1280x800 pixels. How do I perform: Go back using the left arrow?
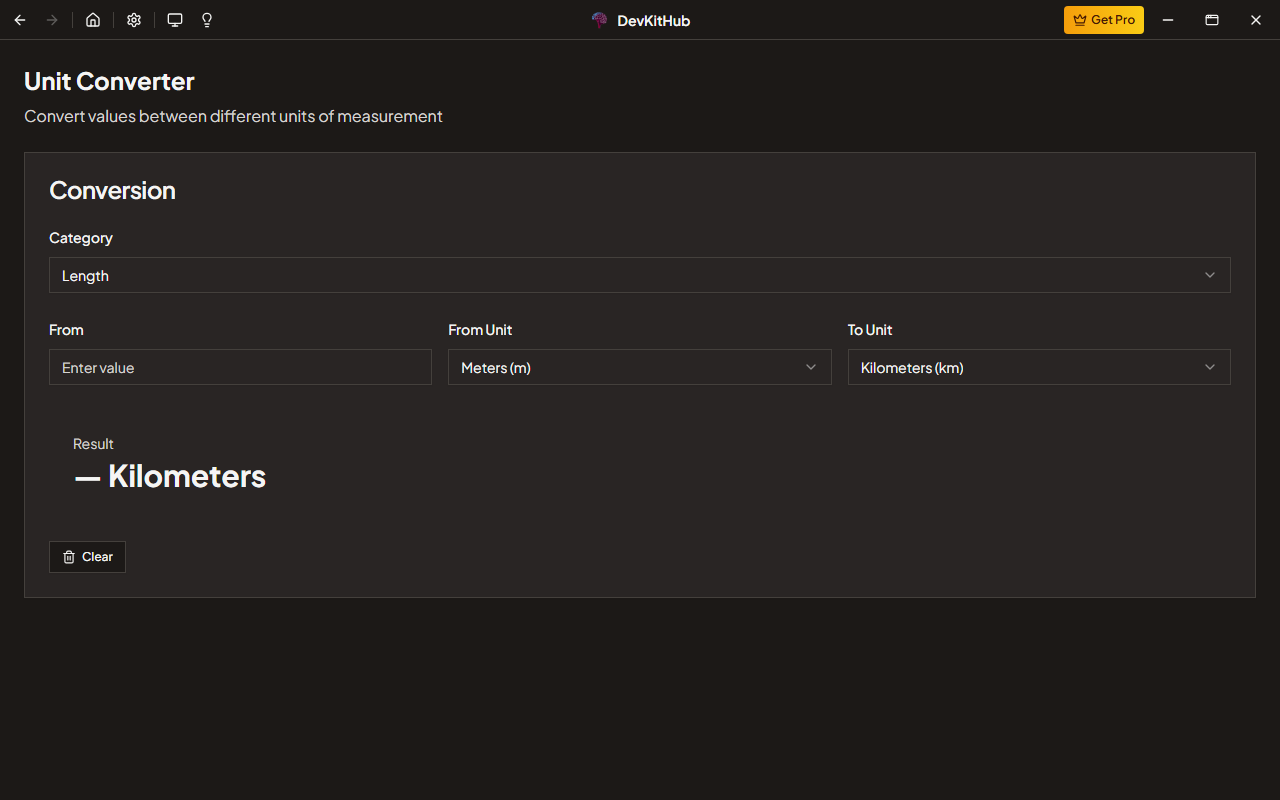pyautogui.click(x=20, y=20)
